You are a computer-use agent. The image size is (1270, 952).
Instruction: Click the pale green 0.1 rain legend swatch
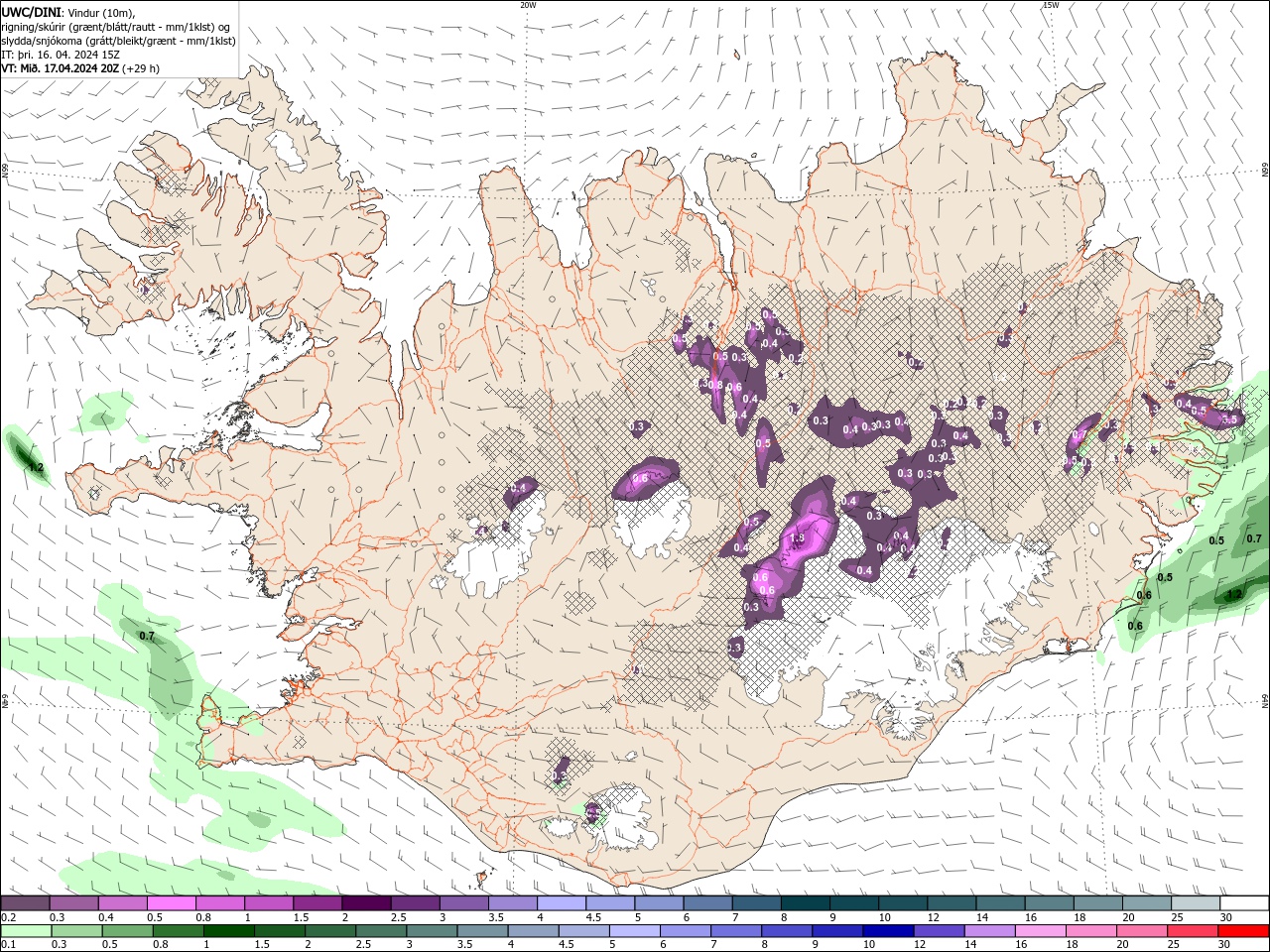24,931
